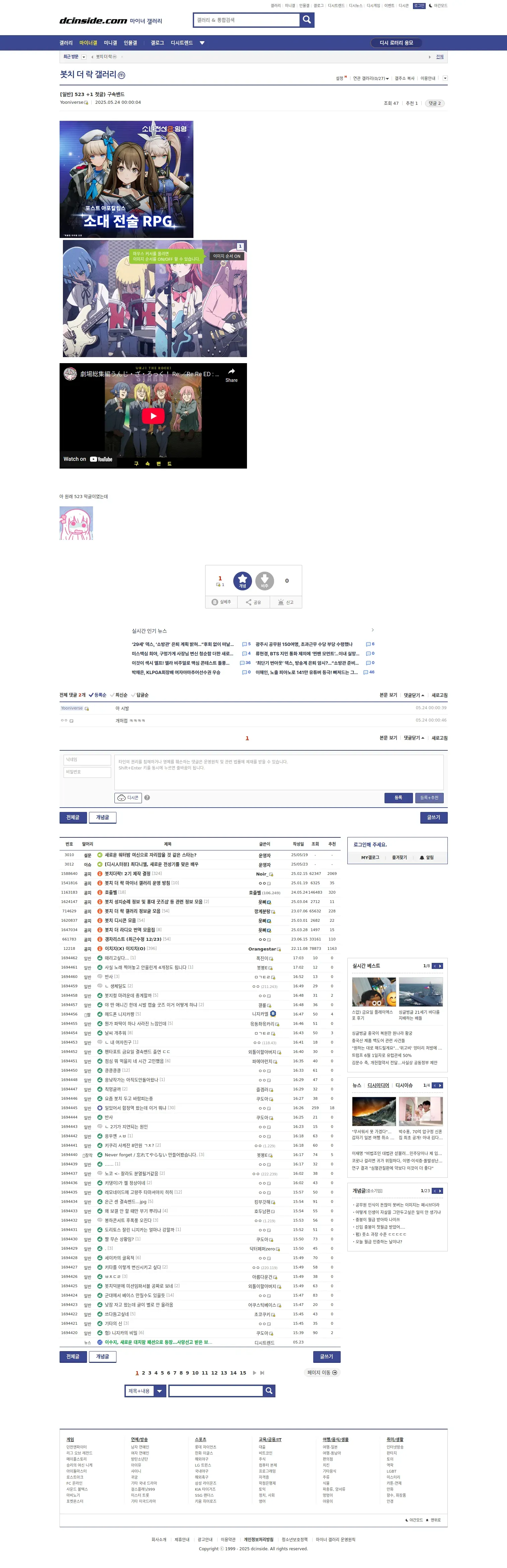Viewport: 507px width, 1568px height.
Task: Submit comment with 등록+추천 button
Action: coord(429,798)
